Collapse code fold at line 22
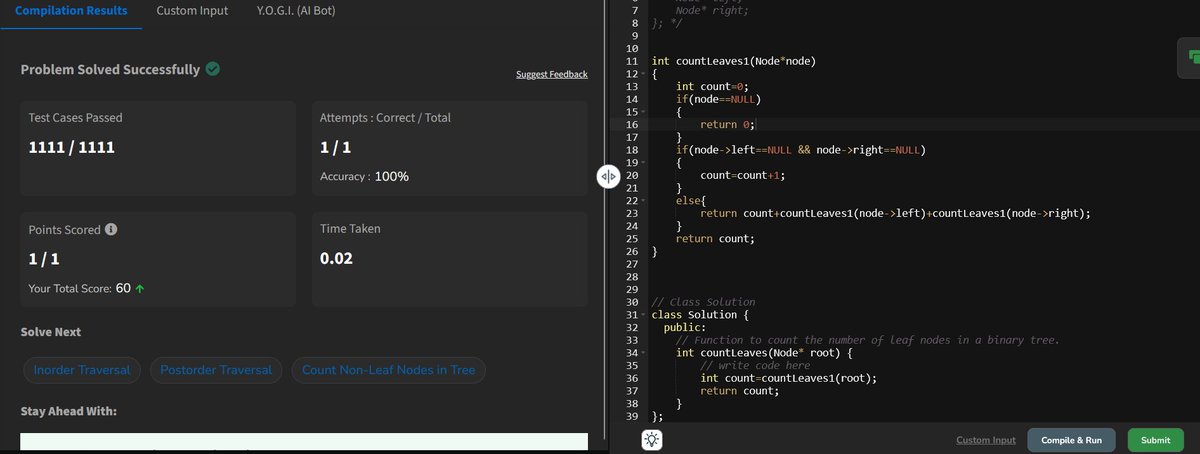1200x454 pixels. click(643, 201)
